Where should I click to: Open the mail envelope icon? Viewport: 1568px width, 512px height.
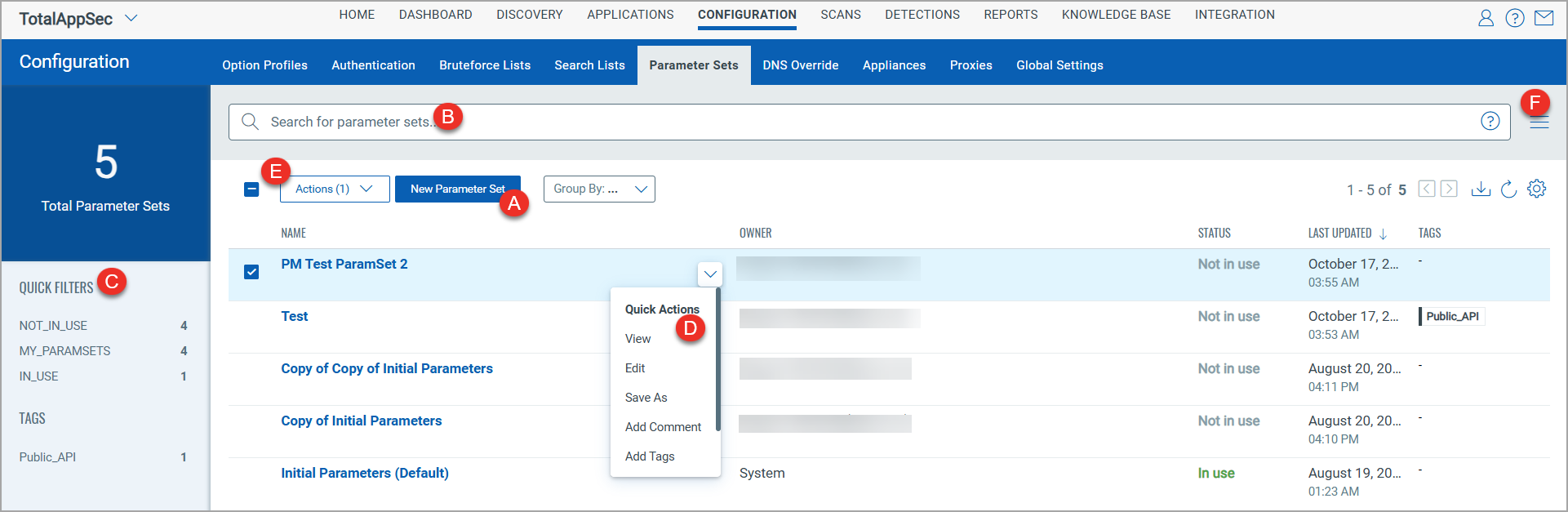[1544, 18]
